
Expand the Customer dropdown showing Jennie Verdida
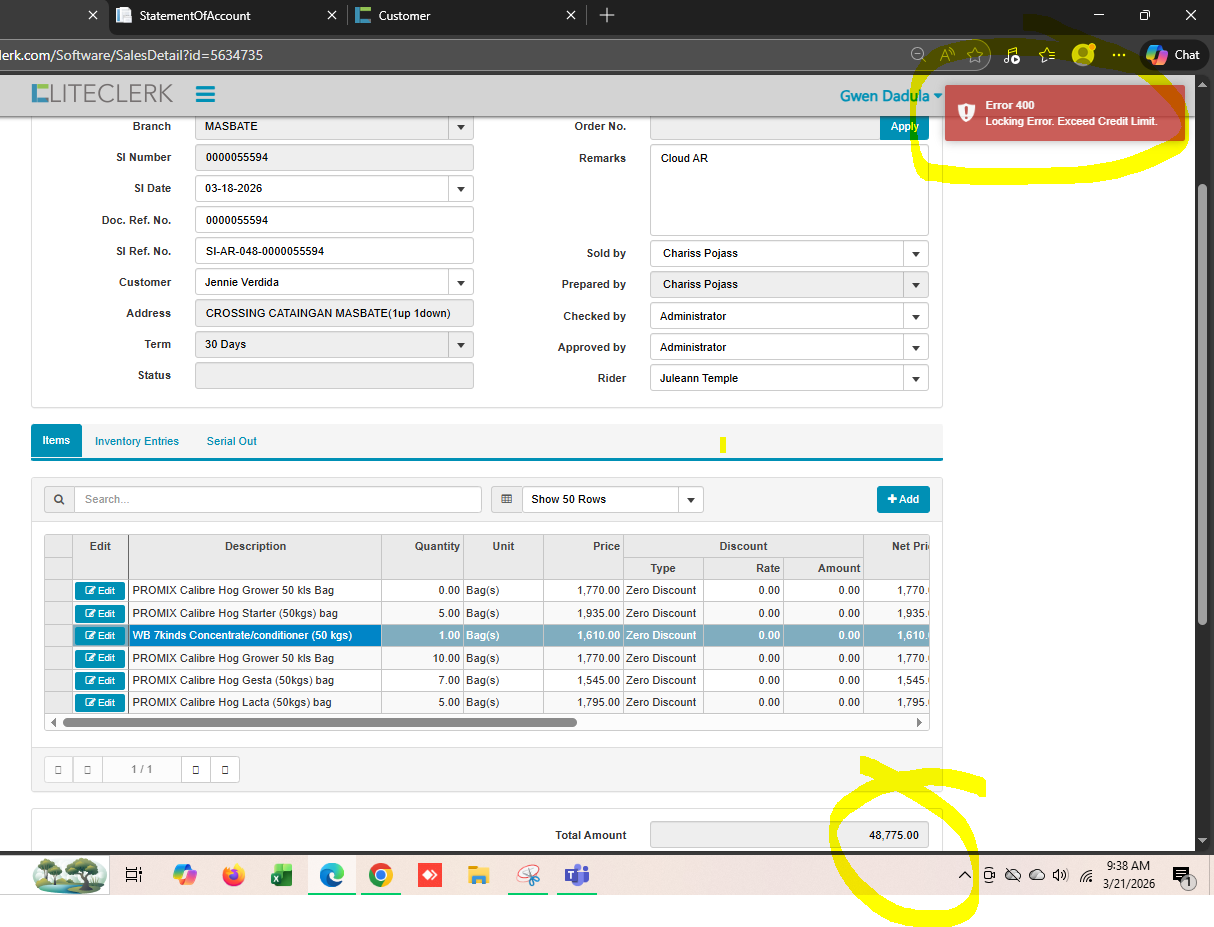(460, 282)
